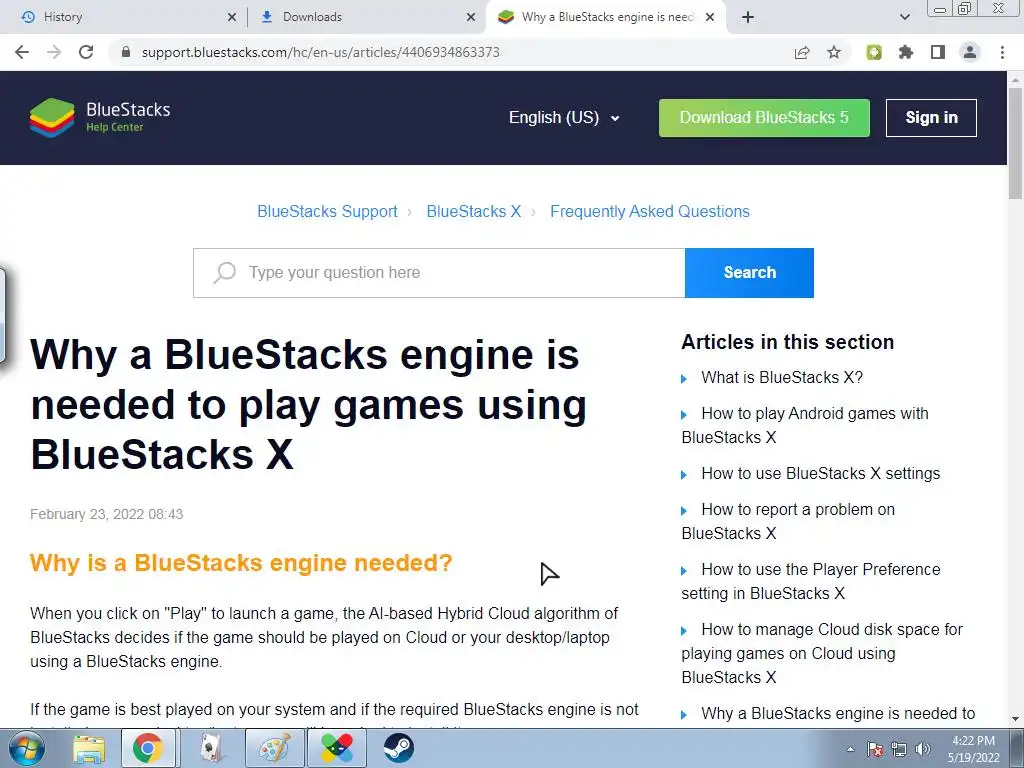
Task: Click the Sign in button
Action: tap(931, 118)
